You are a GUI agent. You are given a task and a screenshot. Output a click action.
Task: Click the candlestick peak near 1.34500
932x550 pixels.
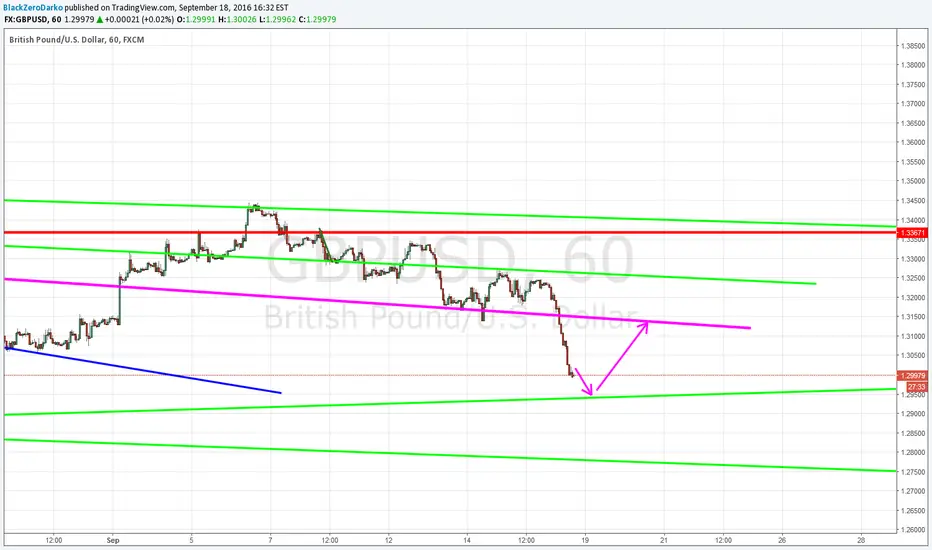tap(254, 207)
